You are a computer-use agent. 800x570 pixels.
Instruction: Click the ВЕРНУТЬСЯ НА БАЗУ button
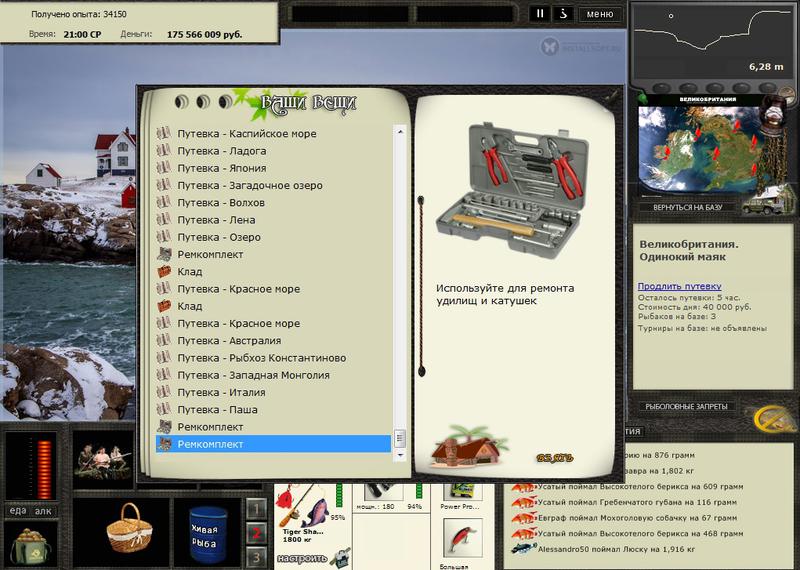[687, 207]
